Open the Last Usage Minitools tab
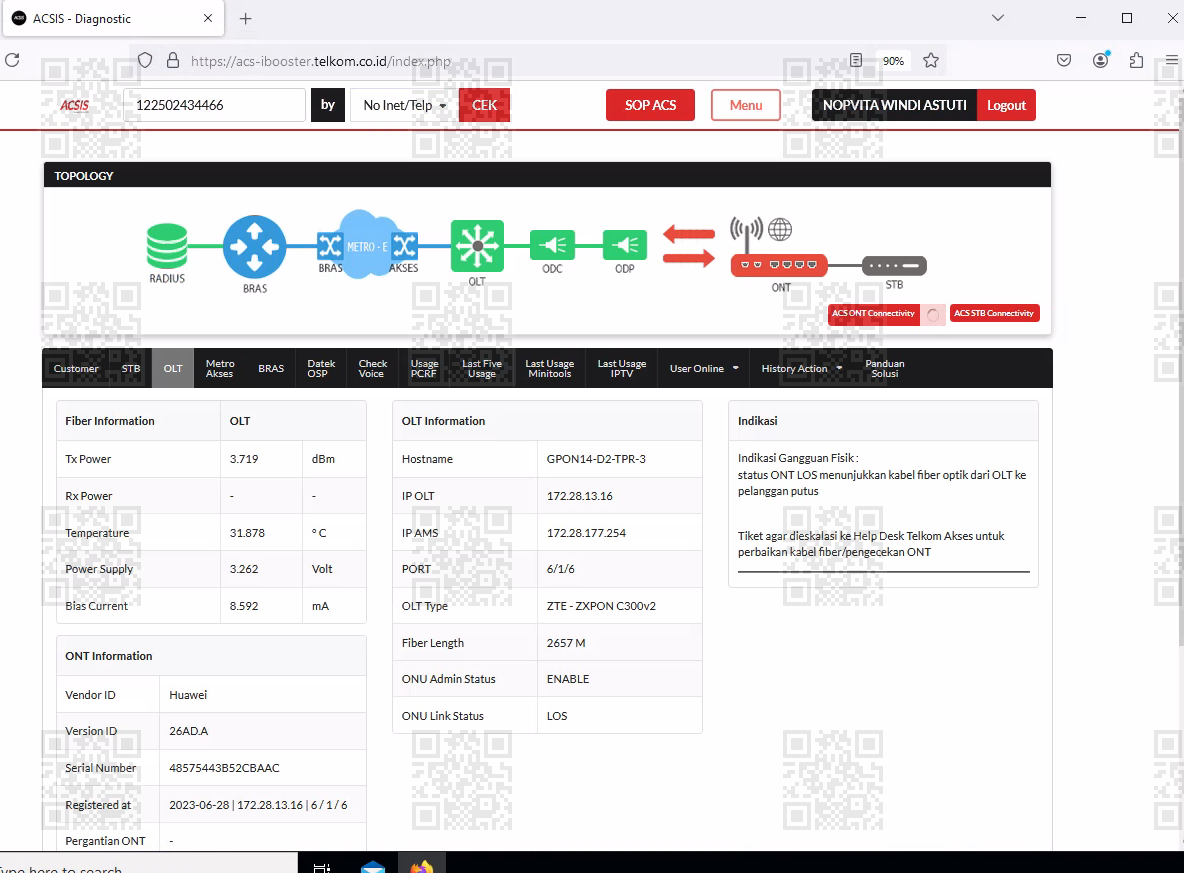1184x873 pixels. [x=550, y=369]
